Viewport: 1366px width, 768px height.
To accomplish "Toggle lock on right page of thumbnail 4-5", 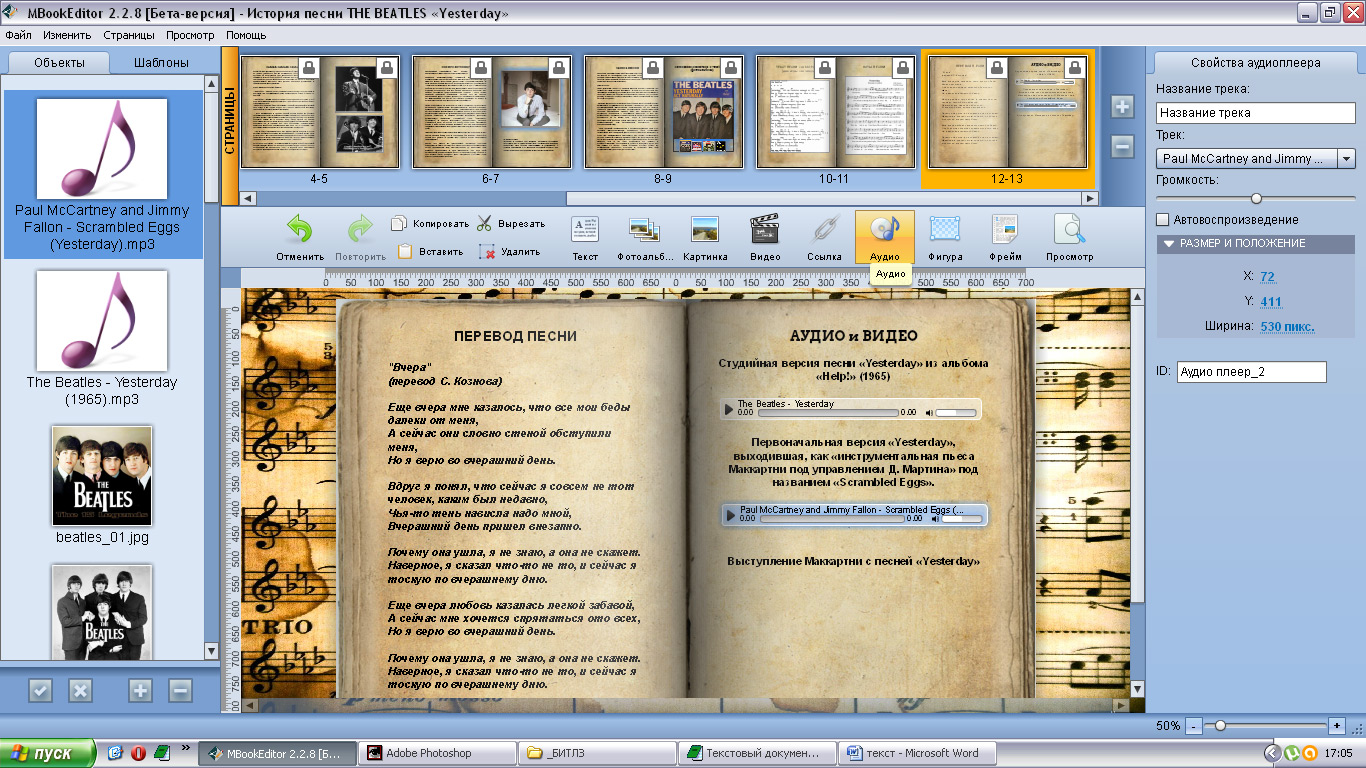I will pyautogui.click(x=388, y=68).
